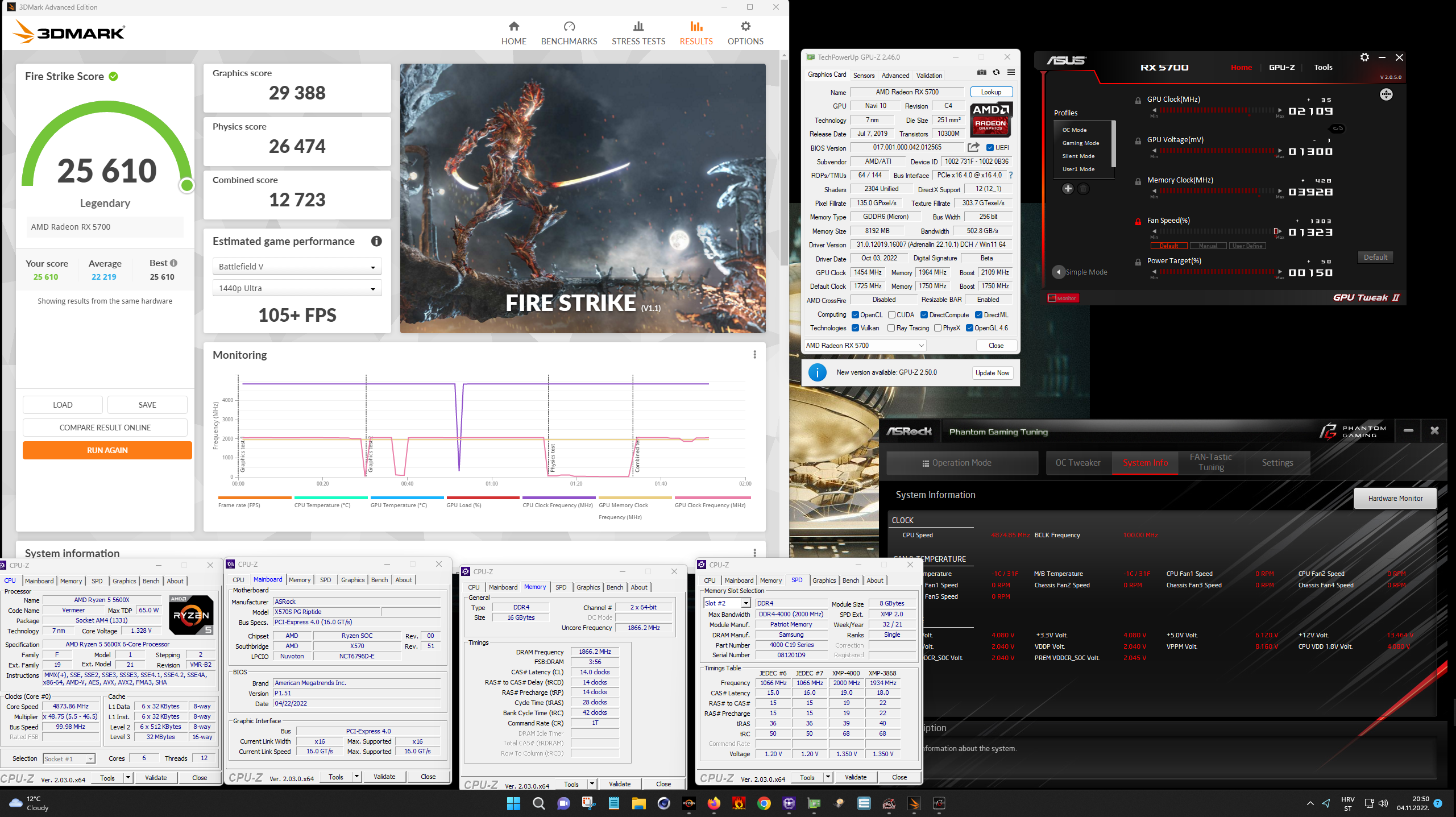Viewport: 1456px width, 817px height.
Task: Expand Tools dropdown arrow in CPU-Z Mainboard window
Action: coord(356,777)
